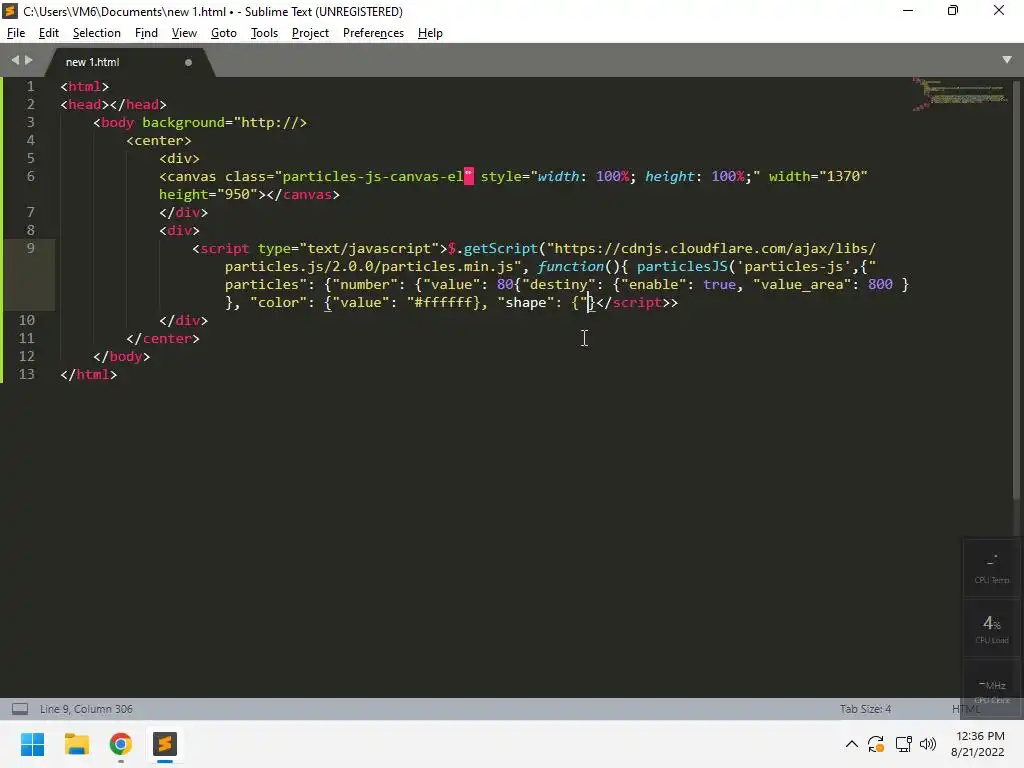
Task: Click line number 13 in gutter
Action: tap(26, 374)
